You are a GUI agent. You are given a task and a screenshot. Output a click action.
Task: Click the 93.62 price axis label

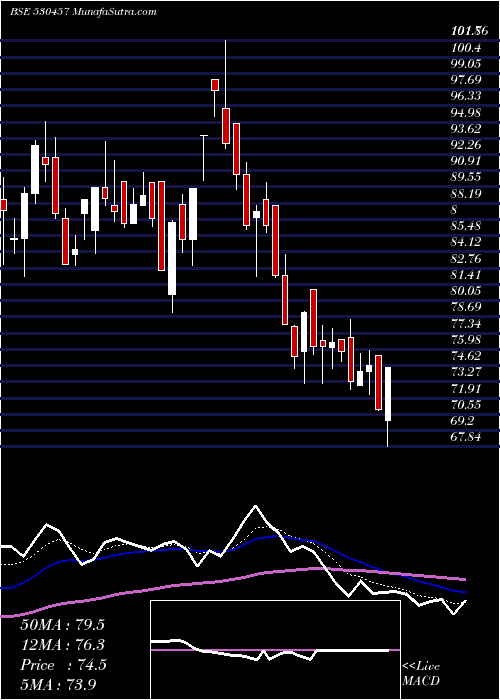pyautogui.click(x=466, y=129)
